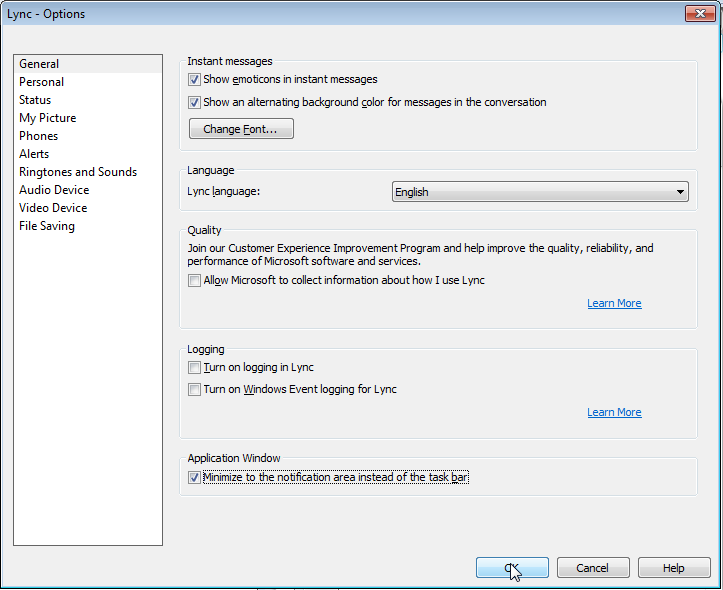Select the General options category
This screenshot has width=723, height=590.
point(88,64)
